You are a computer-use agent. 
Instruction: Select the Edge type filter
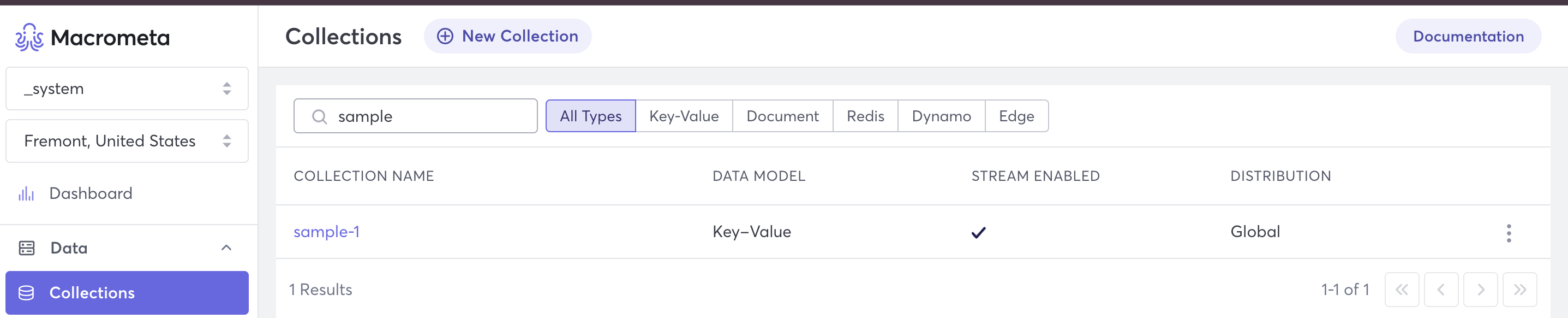(x=1016, y=116)
